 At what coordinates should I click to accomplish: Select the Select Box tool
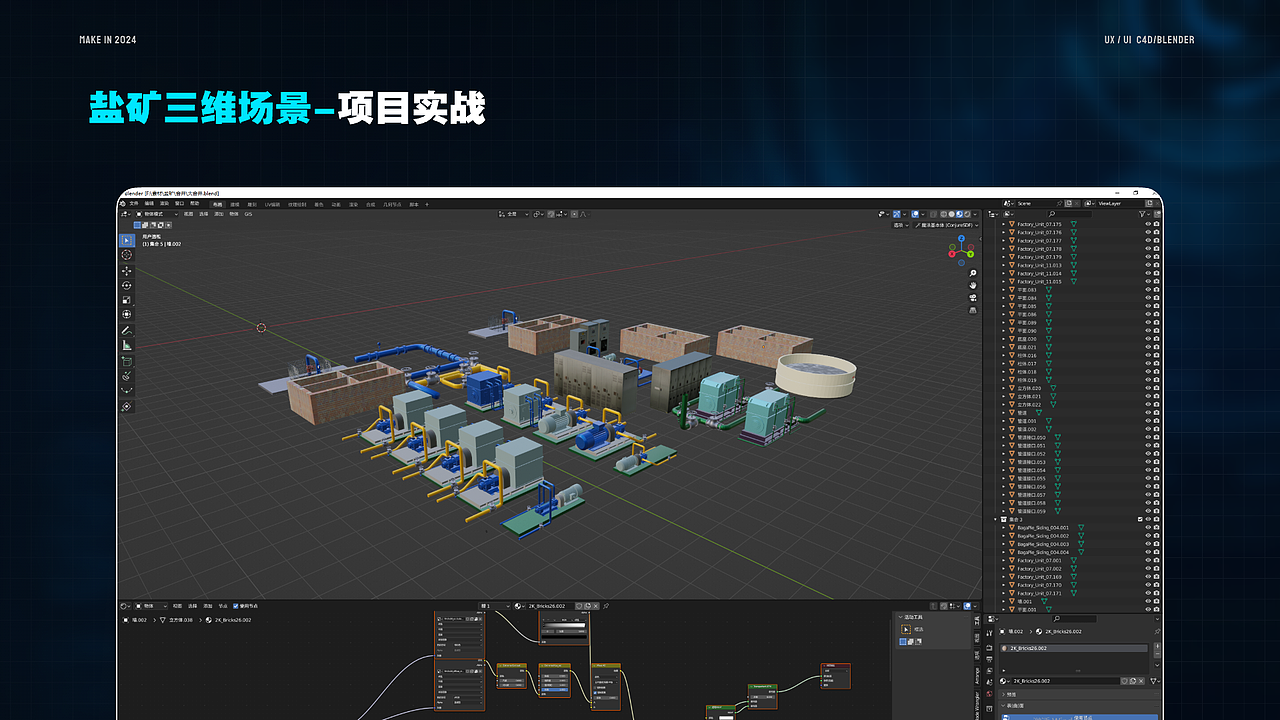(x=127, y=240)
